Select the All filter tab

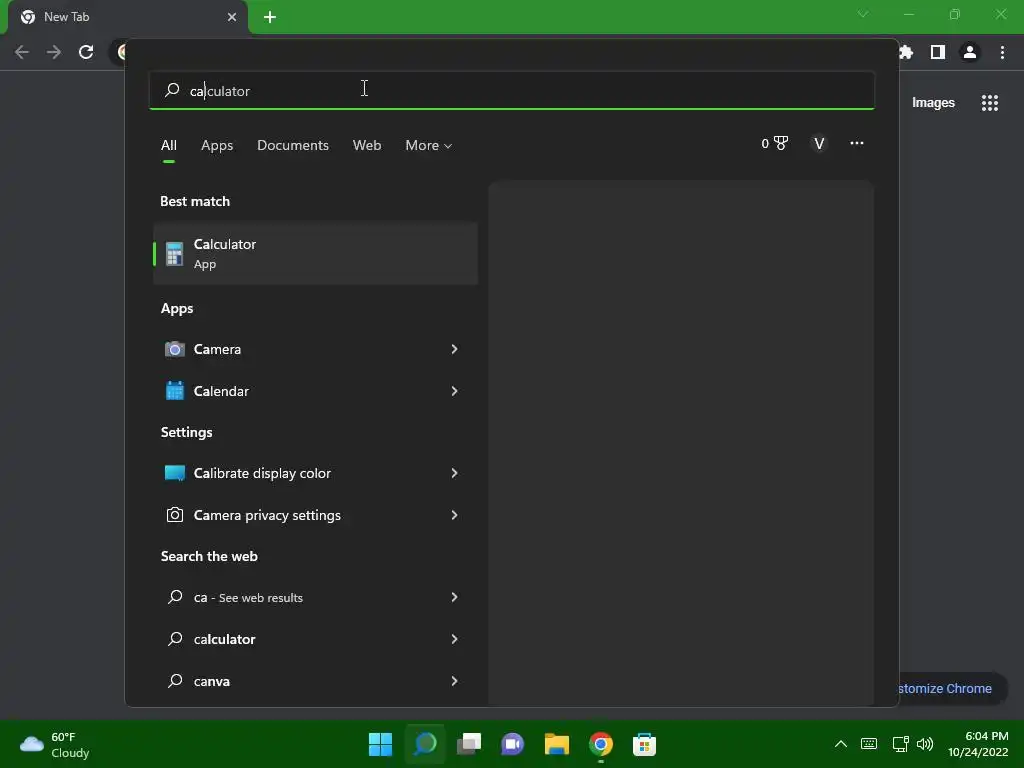point(168,145)
